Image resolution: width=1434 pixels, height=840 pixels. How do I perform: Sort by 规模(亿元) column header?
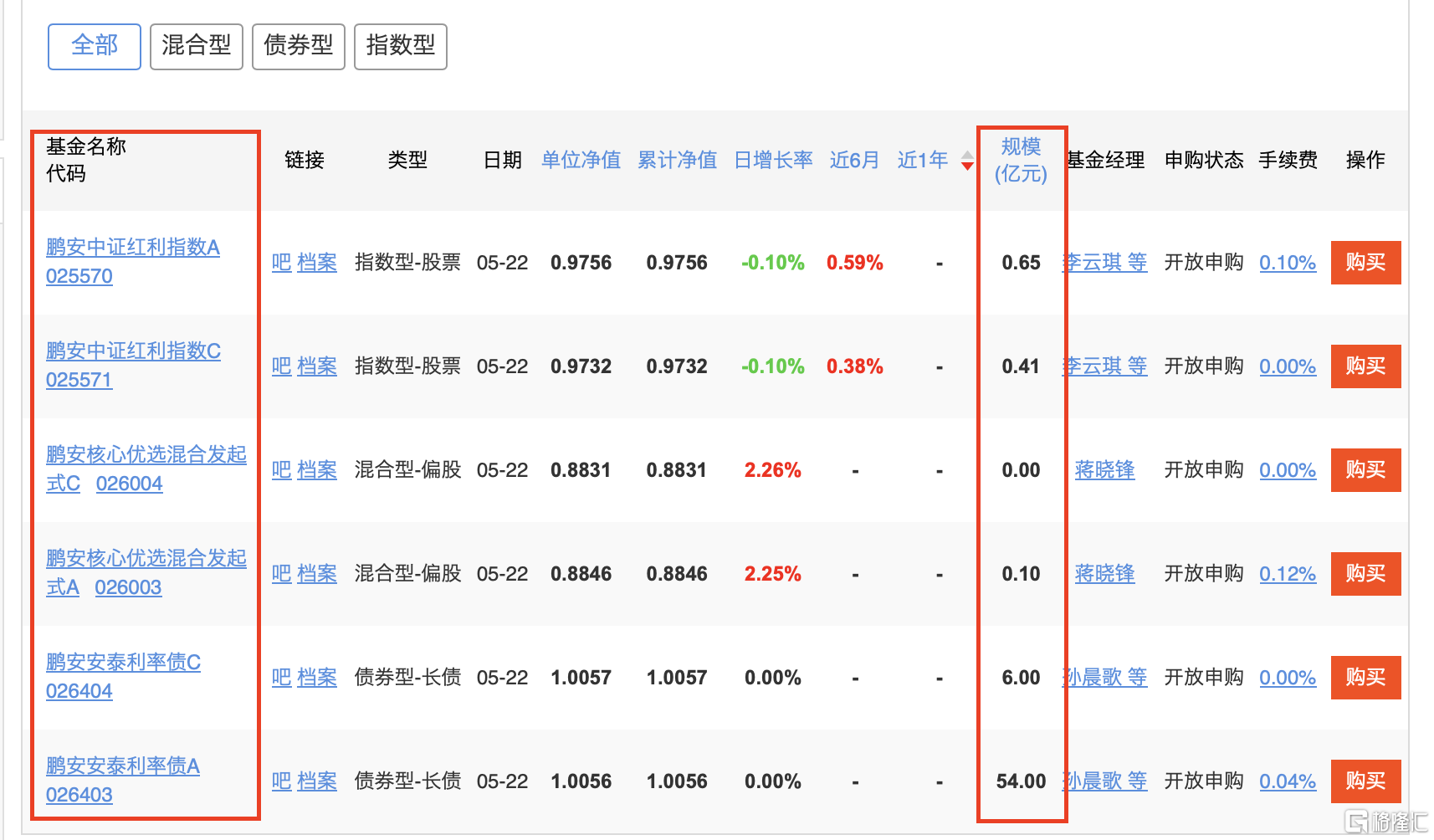[1022, 160]
